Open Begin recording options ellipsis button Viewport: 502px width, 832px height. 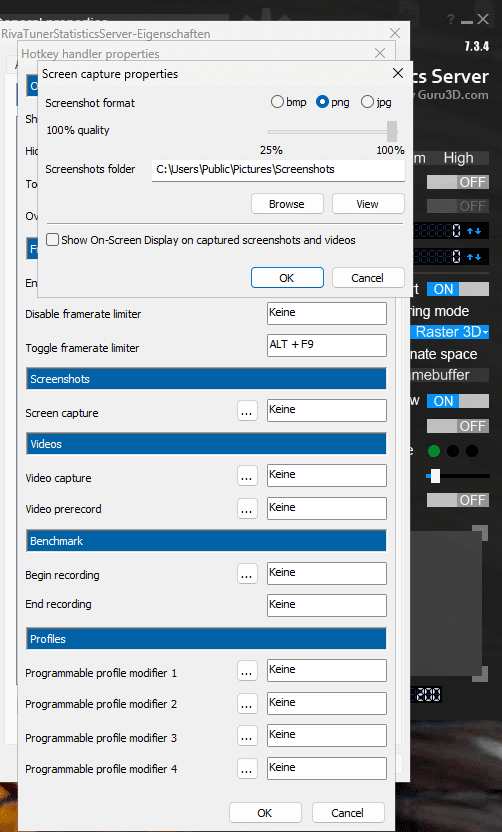point(247,574)
